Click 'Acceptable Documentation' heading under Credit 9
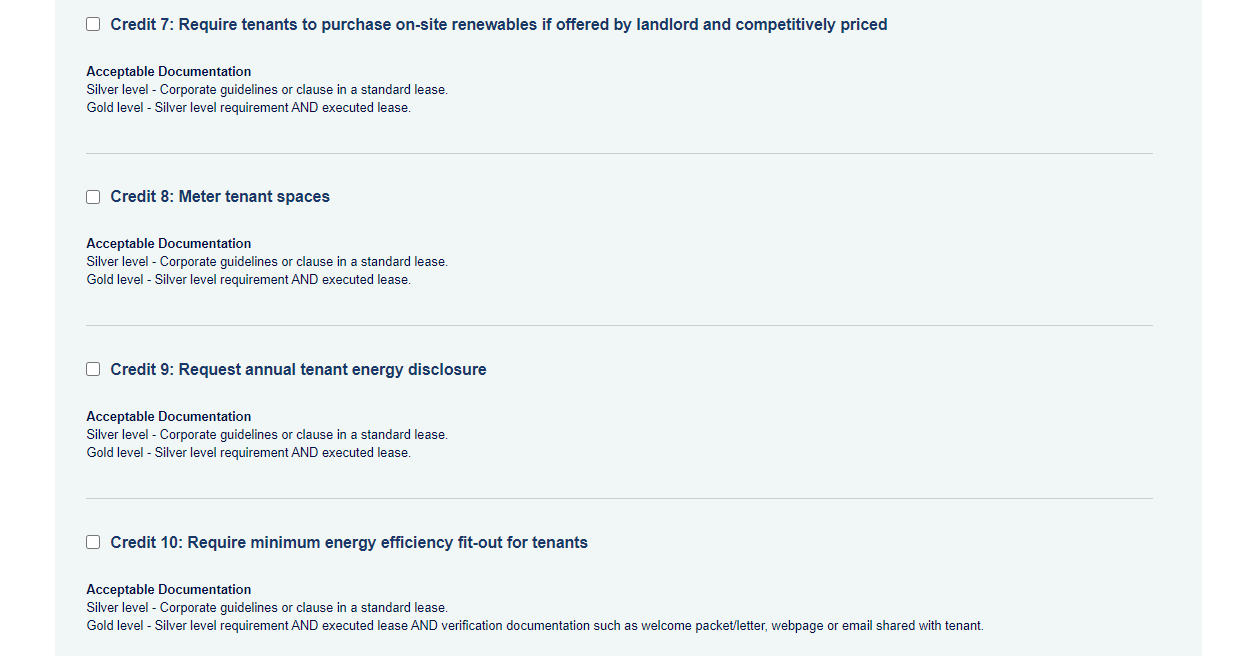The height and width of the screenshot is (656, 1257). [169, 417]
